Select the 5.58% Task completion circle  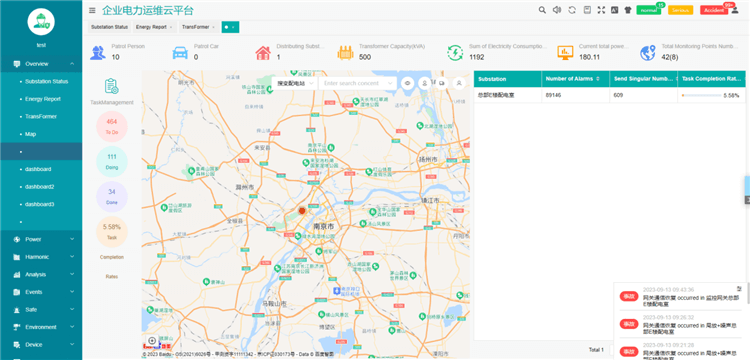point(111,232)
